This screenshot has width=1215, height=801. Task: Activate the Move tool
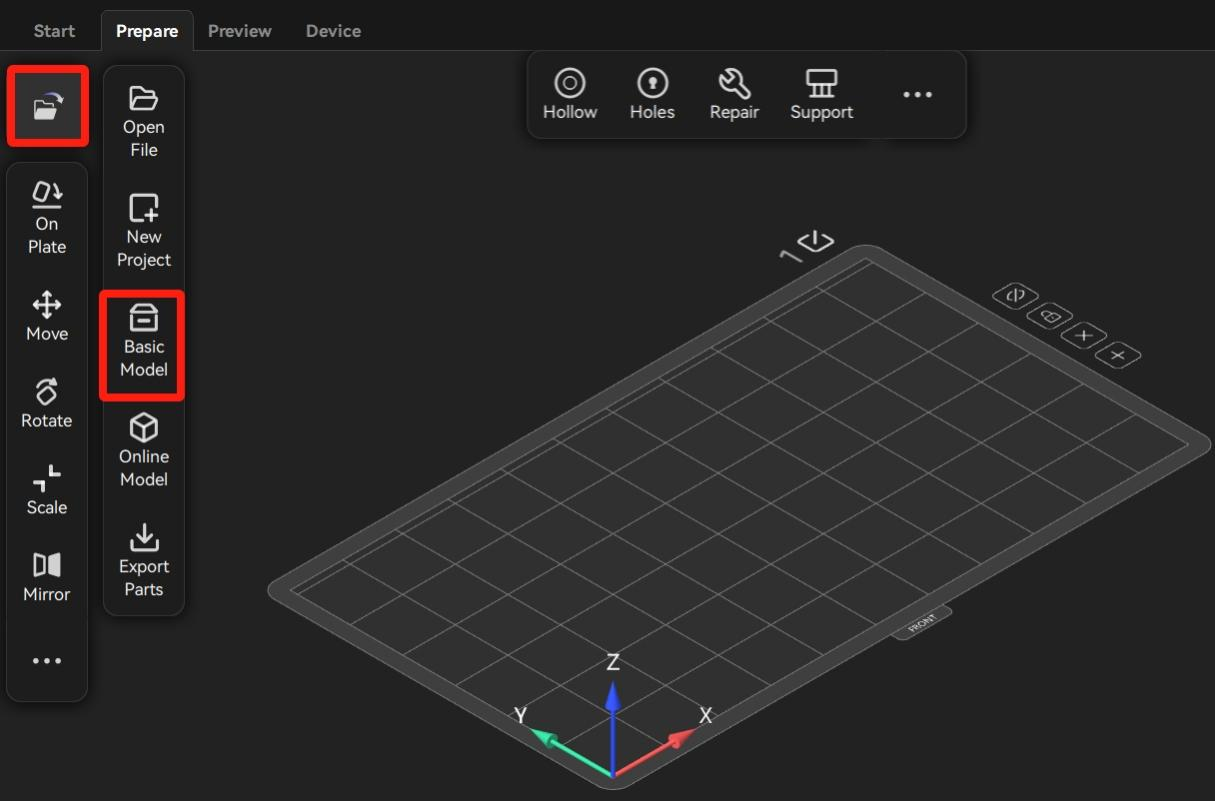(47, 316)
